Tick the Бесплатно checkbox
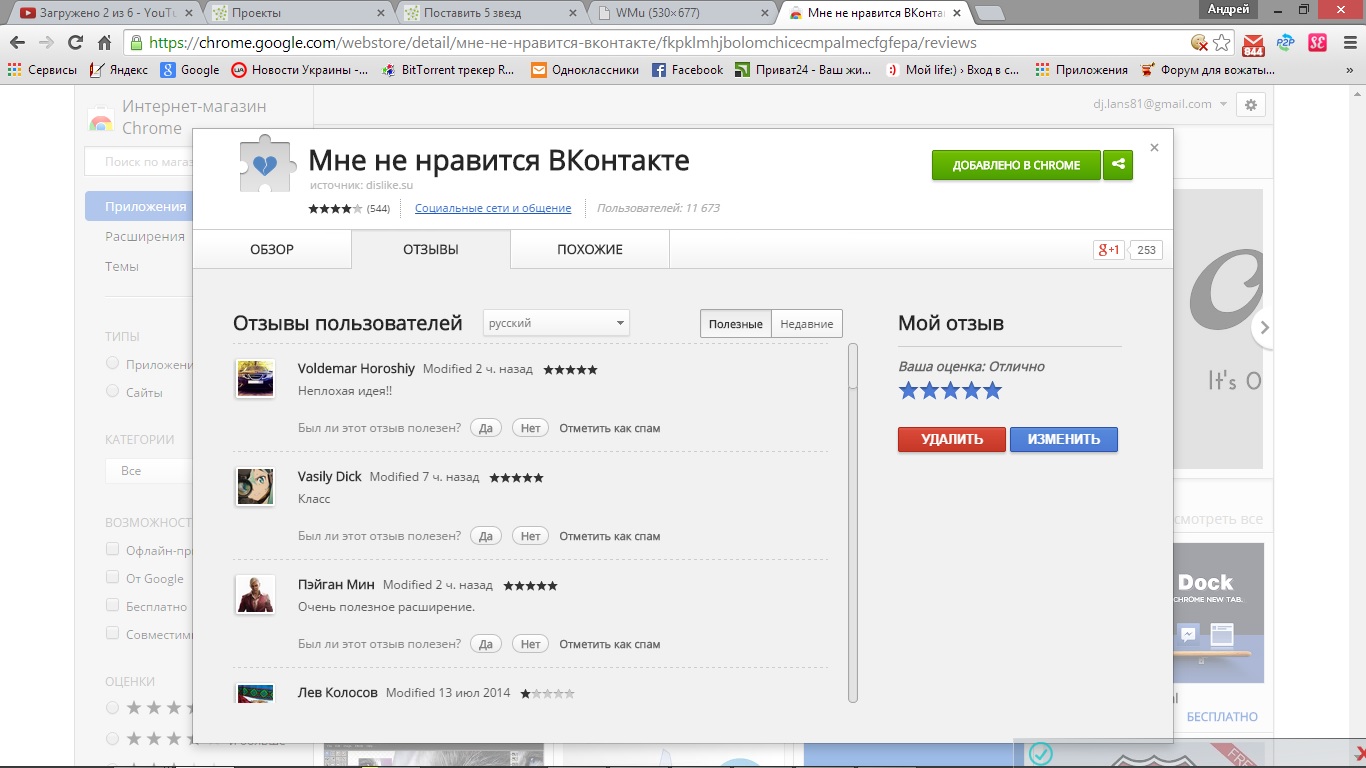Screen dimensions: 1366x768 pyautogui.click(x=113, y=606)
